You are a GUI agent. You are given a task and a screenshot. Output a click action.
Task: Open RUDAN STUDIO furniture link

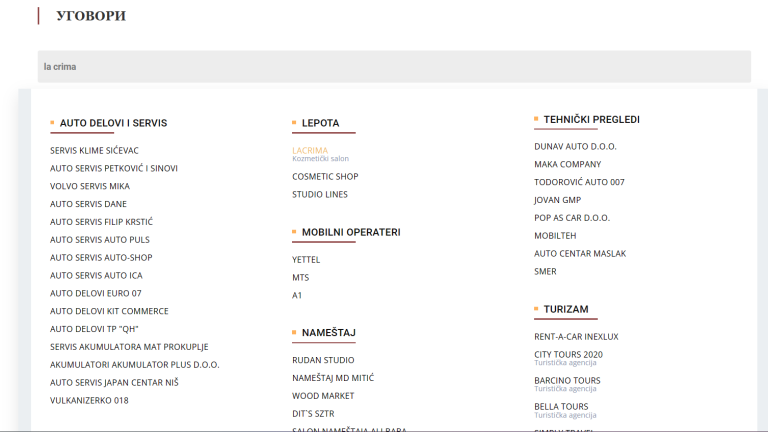(x=323, y=360)
